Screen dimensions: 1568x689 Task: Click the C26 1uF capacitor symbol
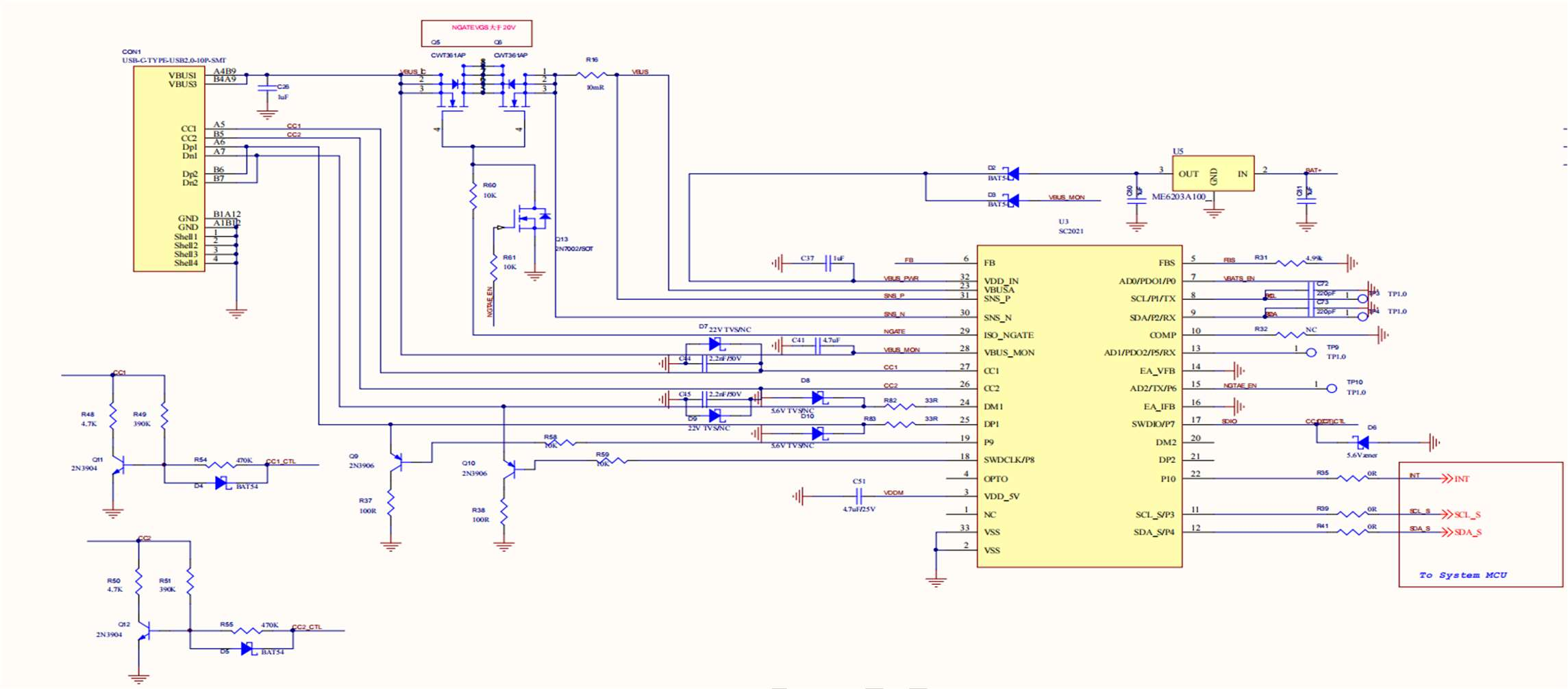click(x=266, y=88)
